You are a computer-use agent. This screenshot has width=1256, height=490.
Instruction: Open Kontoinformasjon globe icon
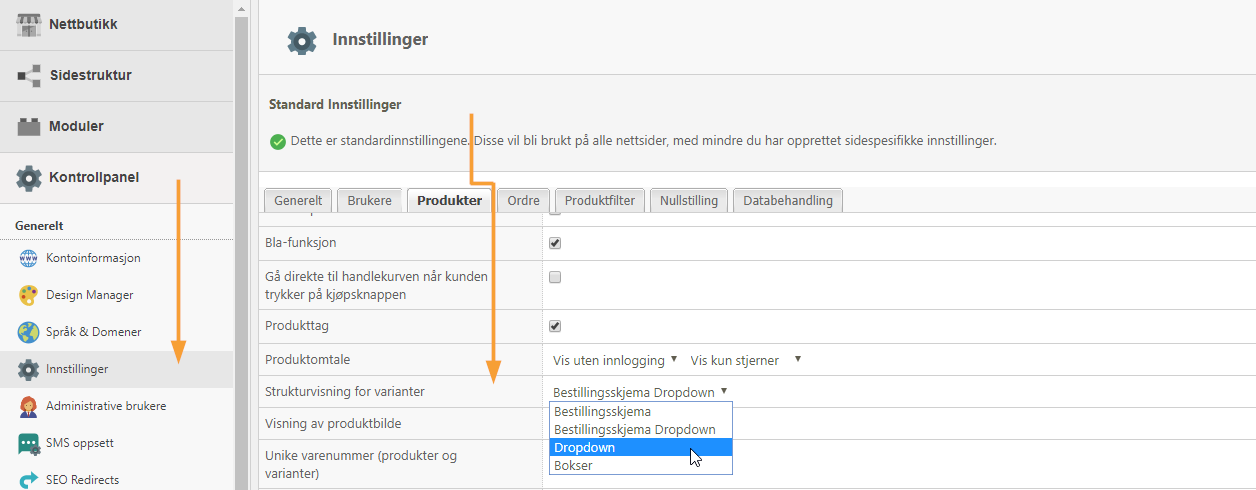tap(28, 258)
